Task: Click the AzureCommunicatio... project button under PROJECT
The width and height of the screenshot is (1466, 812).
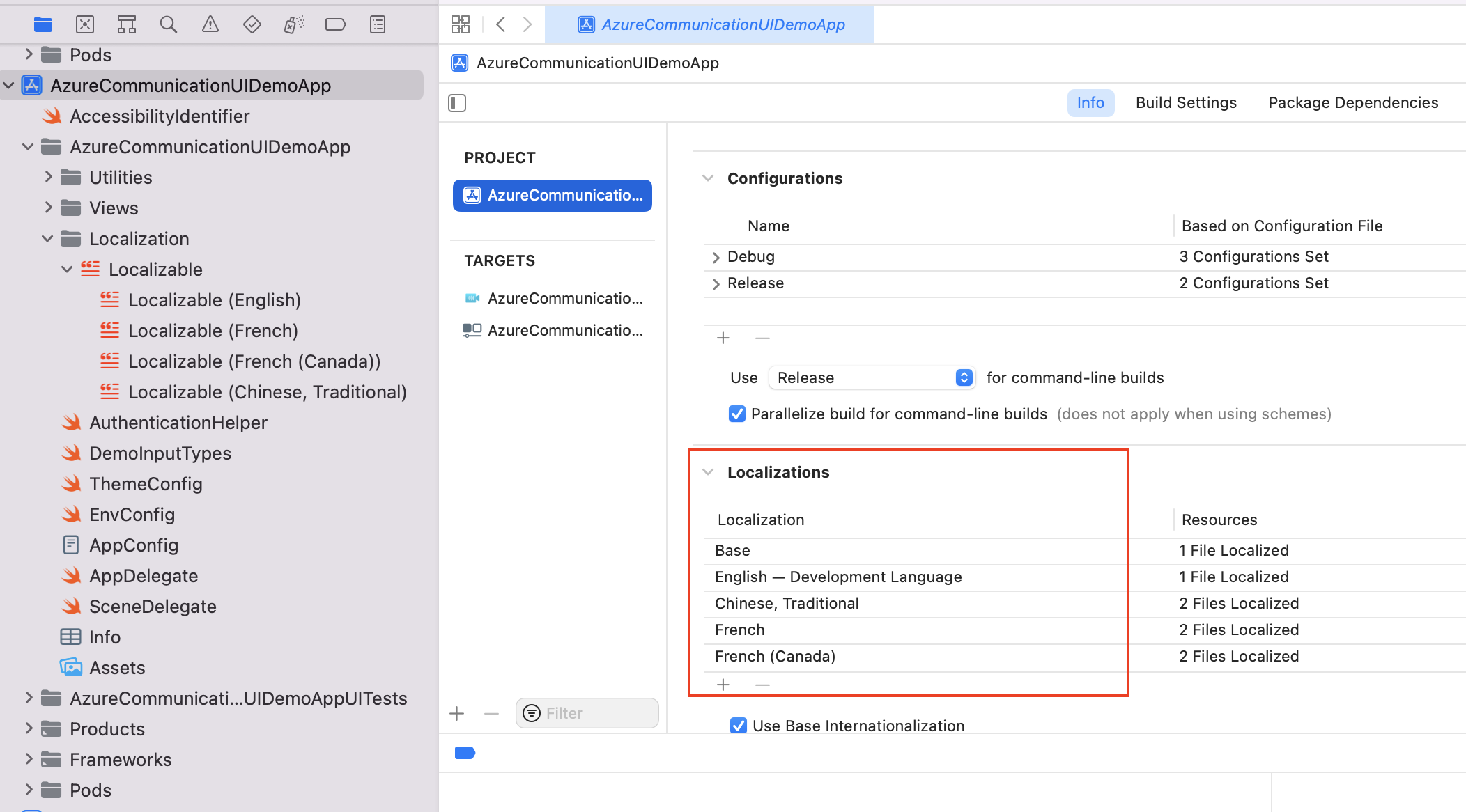Action: 553,195
